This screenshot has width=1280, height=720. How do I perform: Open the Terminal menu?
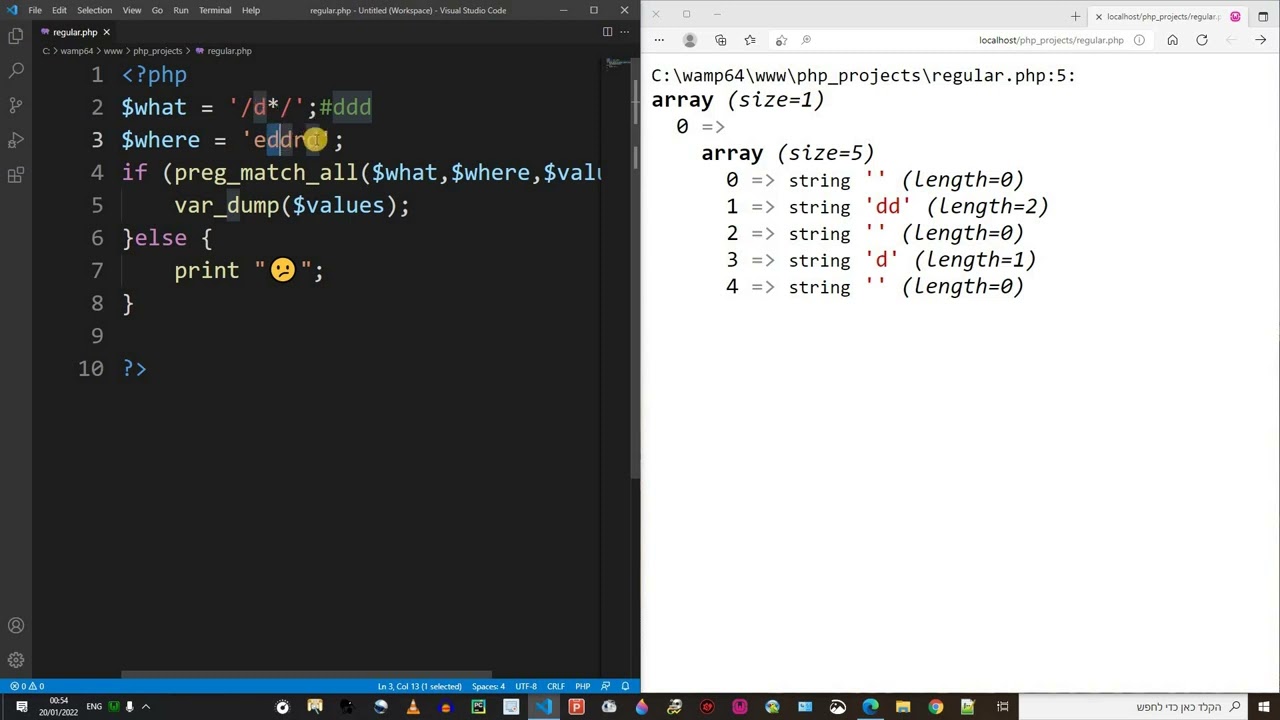(215, 10)
